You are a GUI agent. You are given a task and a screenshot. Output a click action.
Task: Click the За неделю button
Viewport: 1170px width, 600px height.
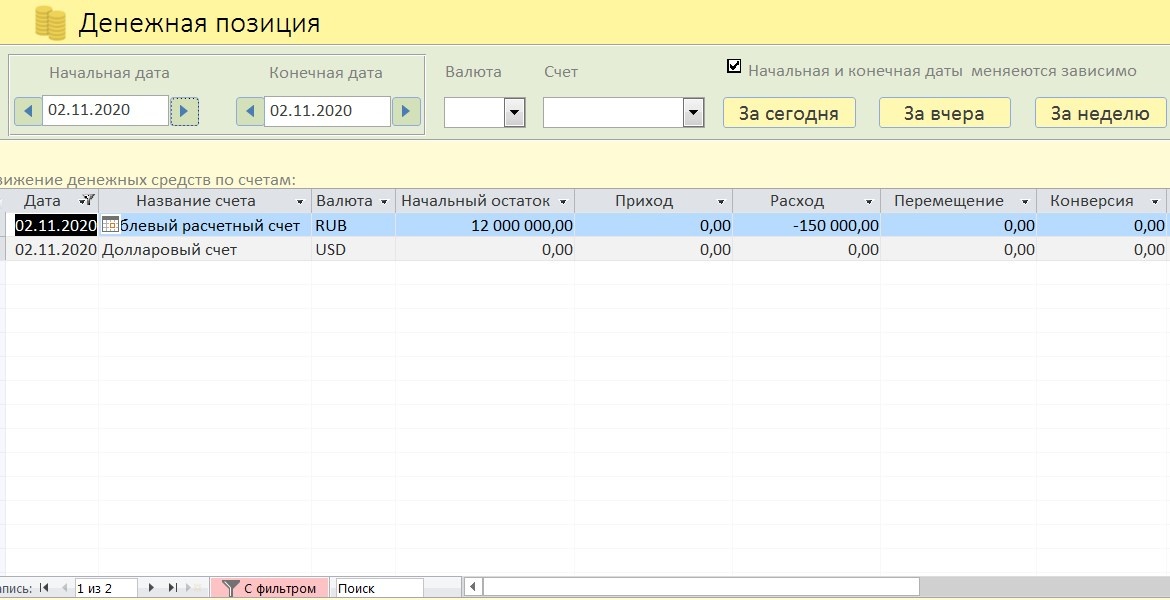click(1100, 113)
